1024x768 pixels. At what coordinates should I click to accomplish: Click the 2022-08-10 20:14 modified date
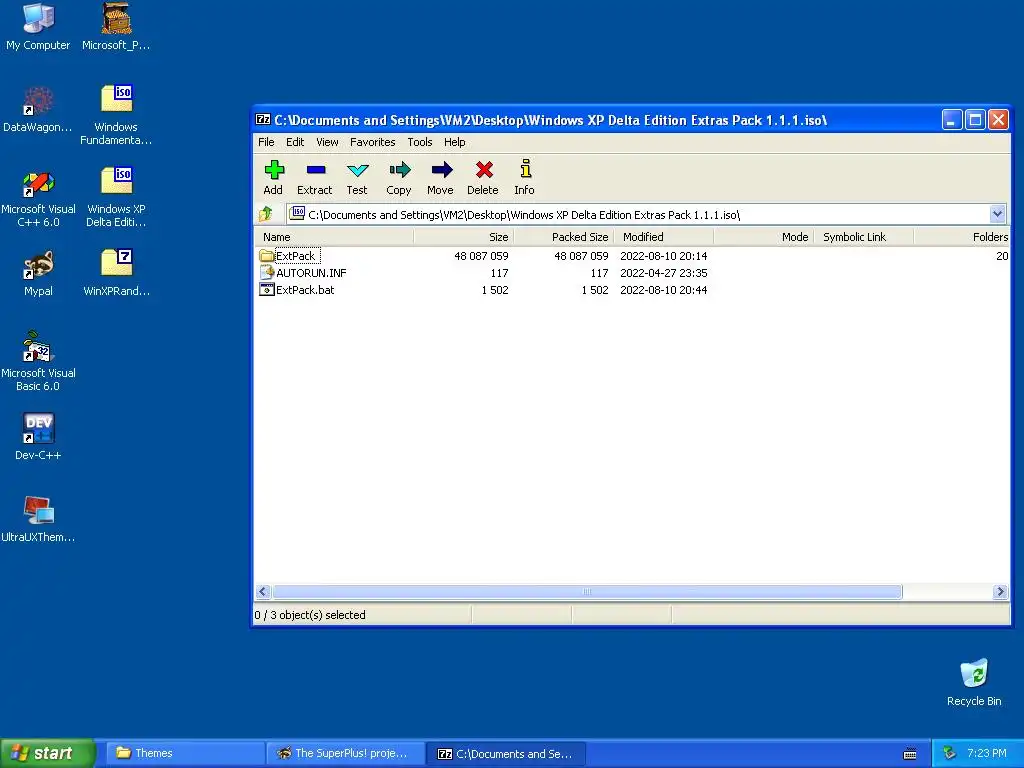click(x=664, y=256)
